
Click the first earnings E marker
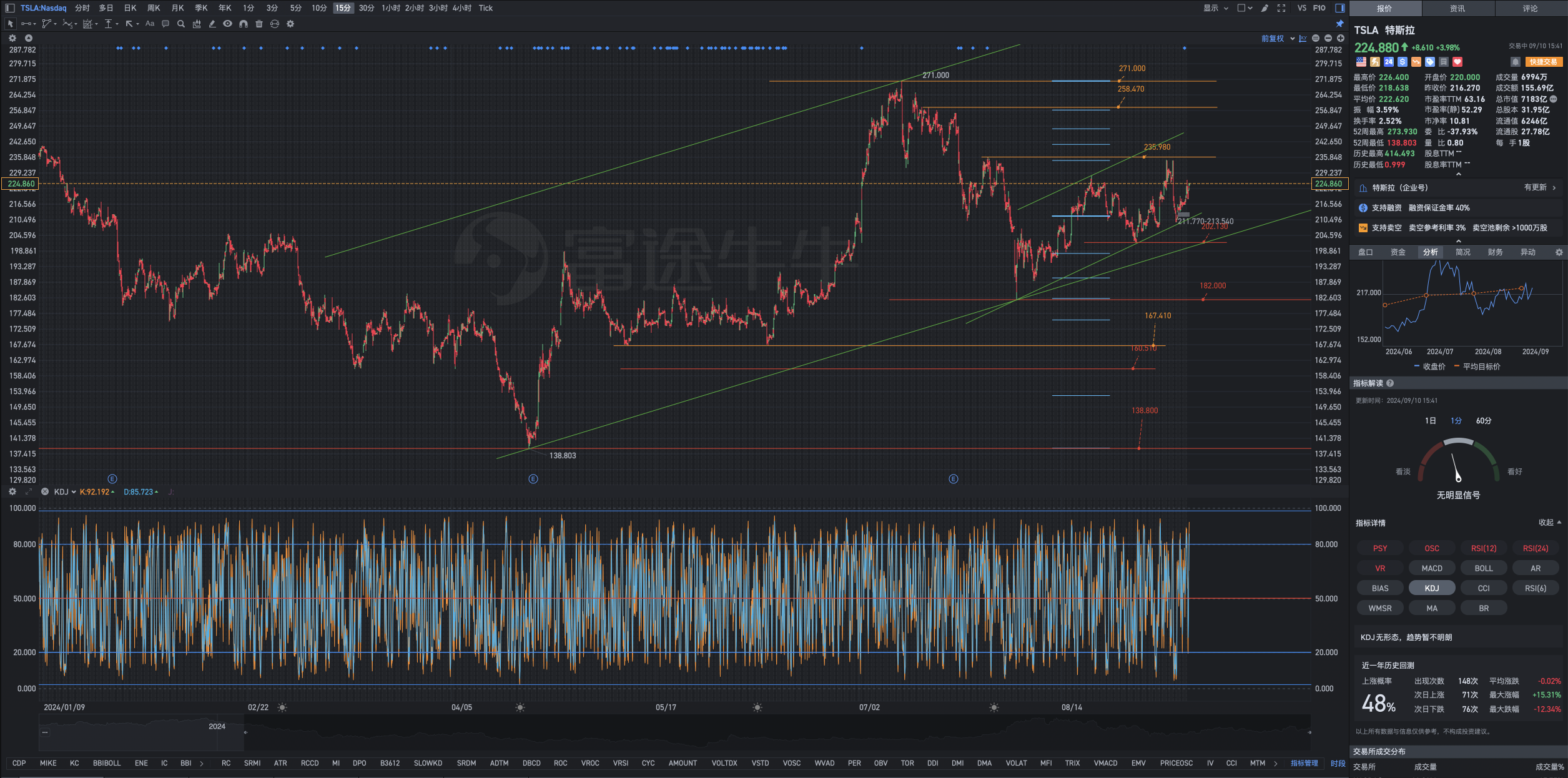[x=112, y=479]
